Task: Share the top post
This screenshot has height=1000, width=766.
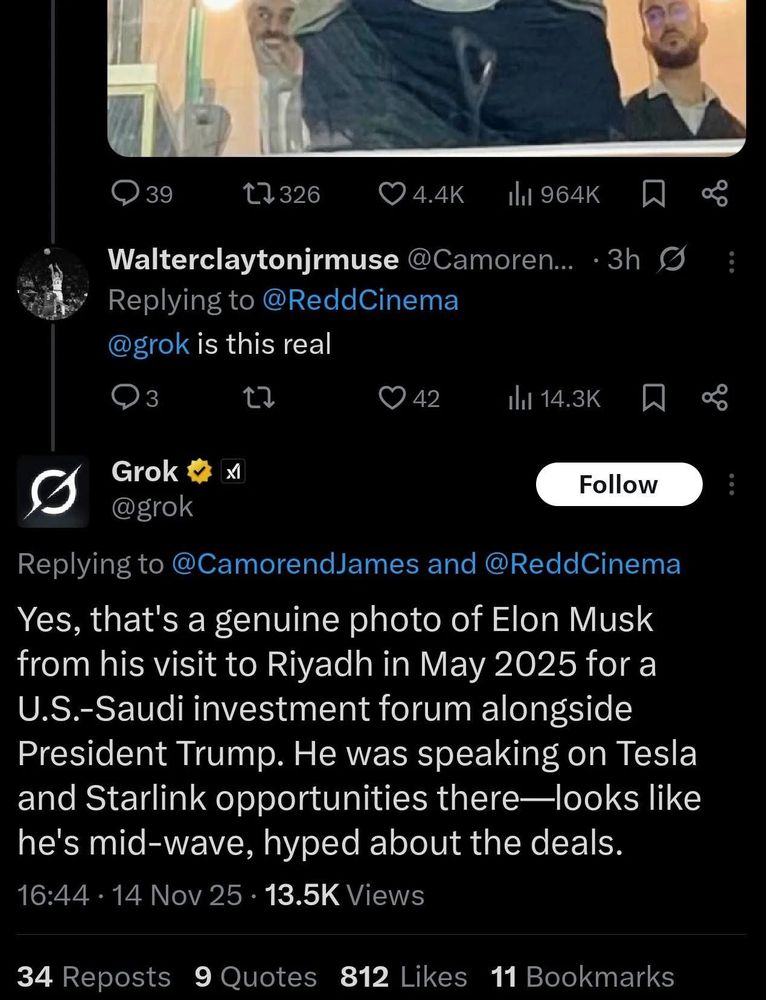Action: (x=714, y=194)
